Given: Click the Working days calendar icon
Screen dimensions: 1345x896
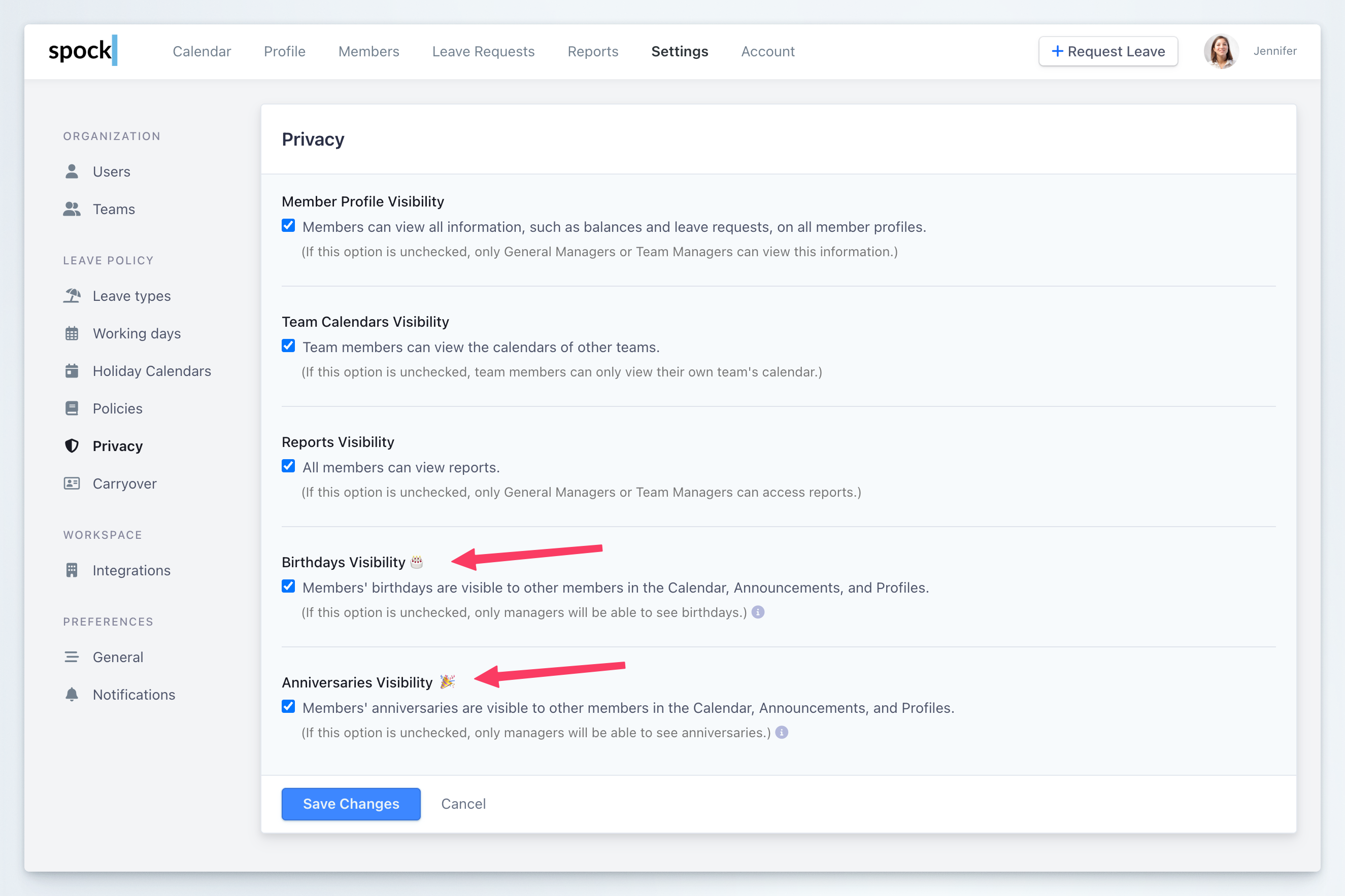Looking at the screenshot, I should [72, 333].
